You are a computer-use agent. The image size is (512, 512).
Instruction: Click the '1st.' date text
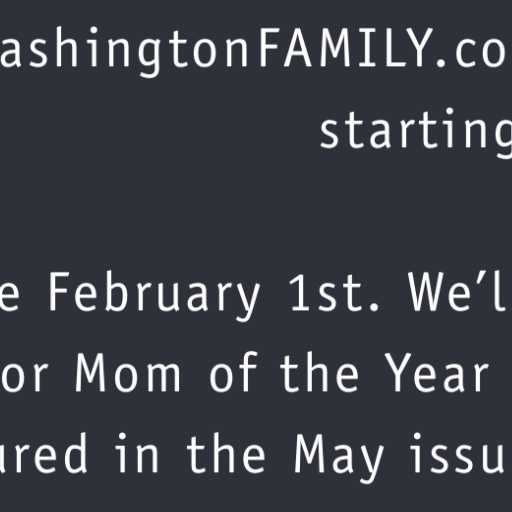334,292
